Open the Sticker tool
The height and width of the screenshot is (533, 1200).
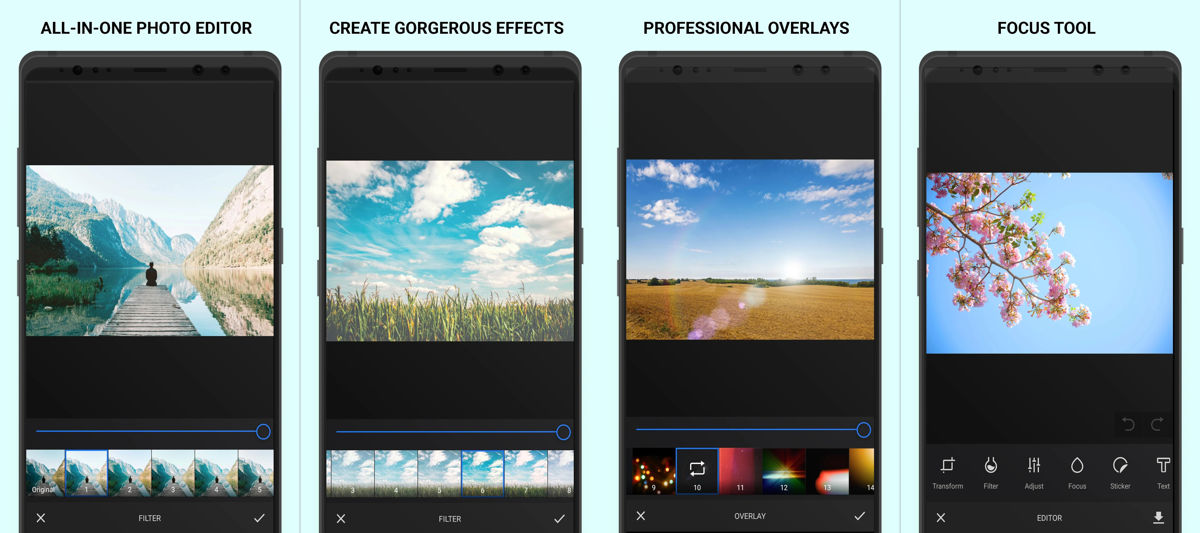pos(1120,471)
